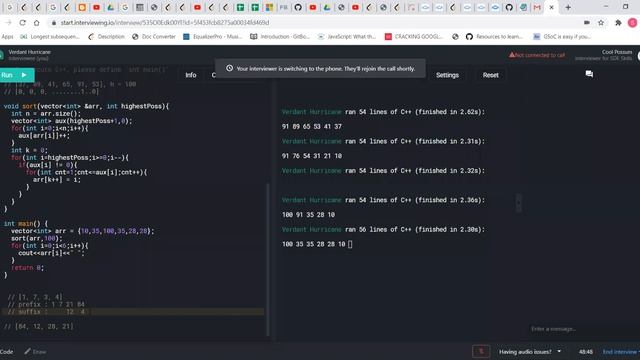Image resolution: width=640 pixels, height=360 pixels.
Task: Switch to the Gmail browser tab
Action: [x=537, y=7]
